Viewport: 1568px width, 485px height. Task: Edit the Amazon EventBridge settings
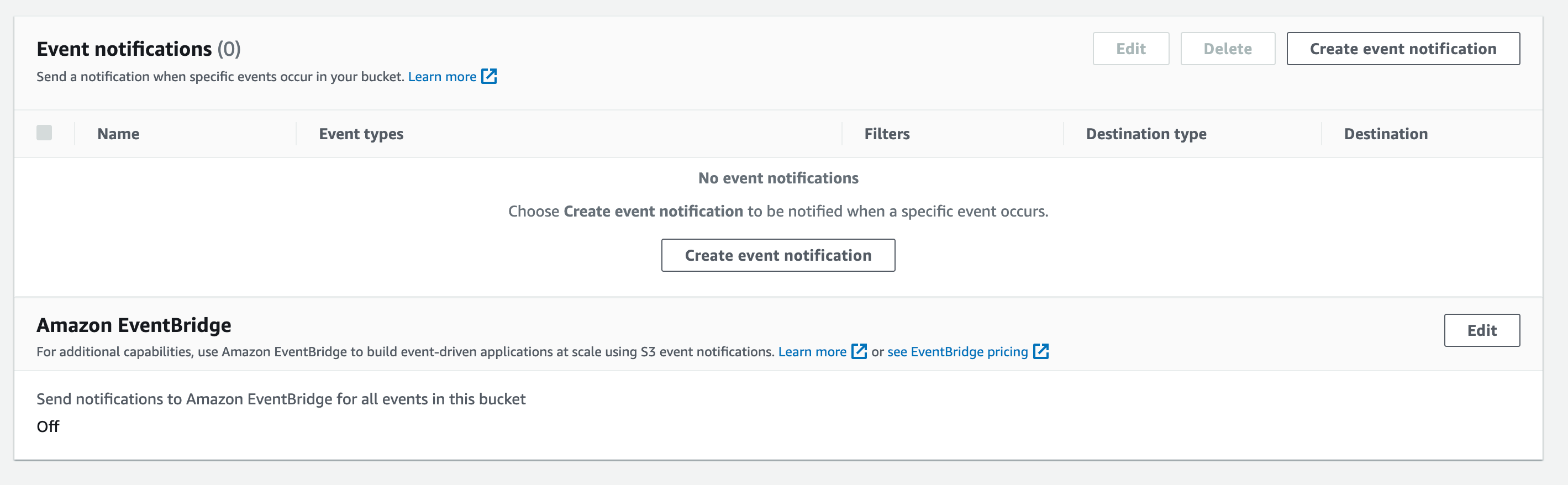tap(1482, 330)
